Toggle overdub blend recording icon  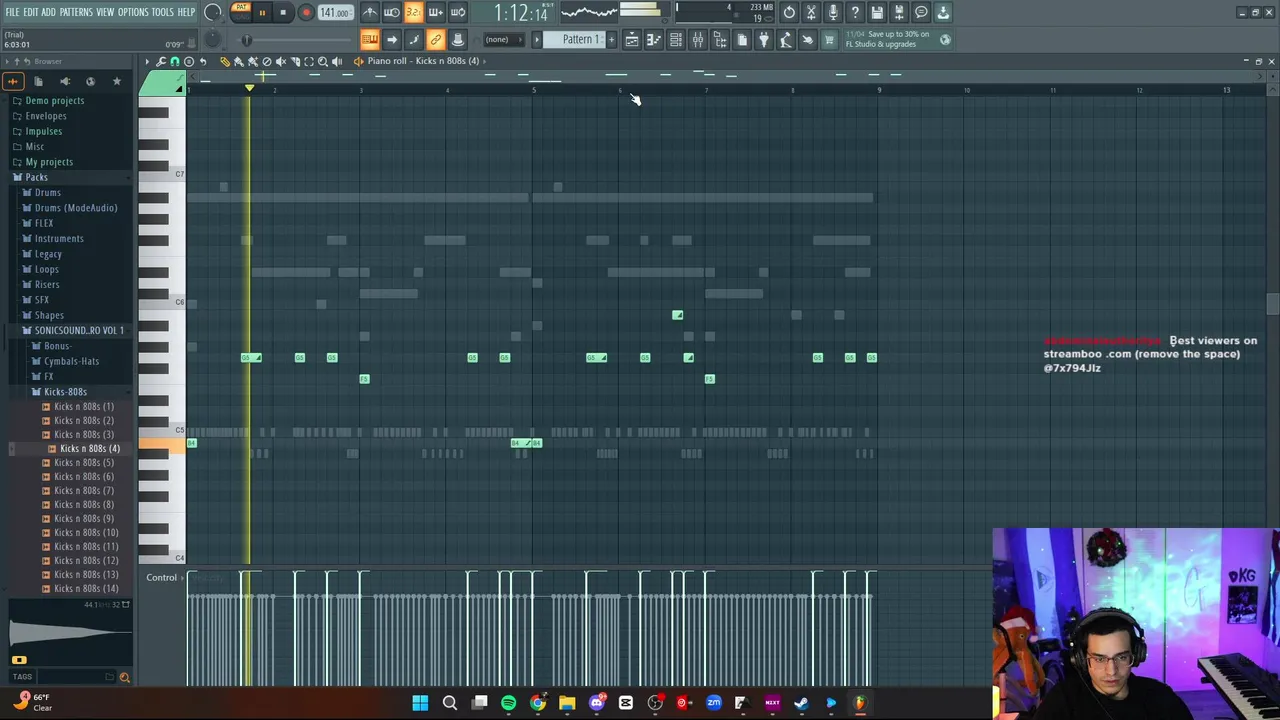coord(436,13)
